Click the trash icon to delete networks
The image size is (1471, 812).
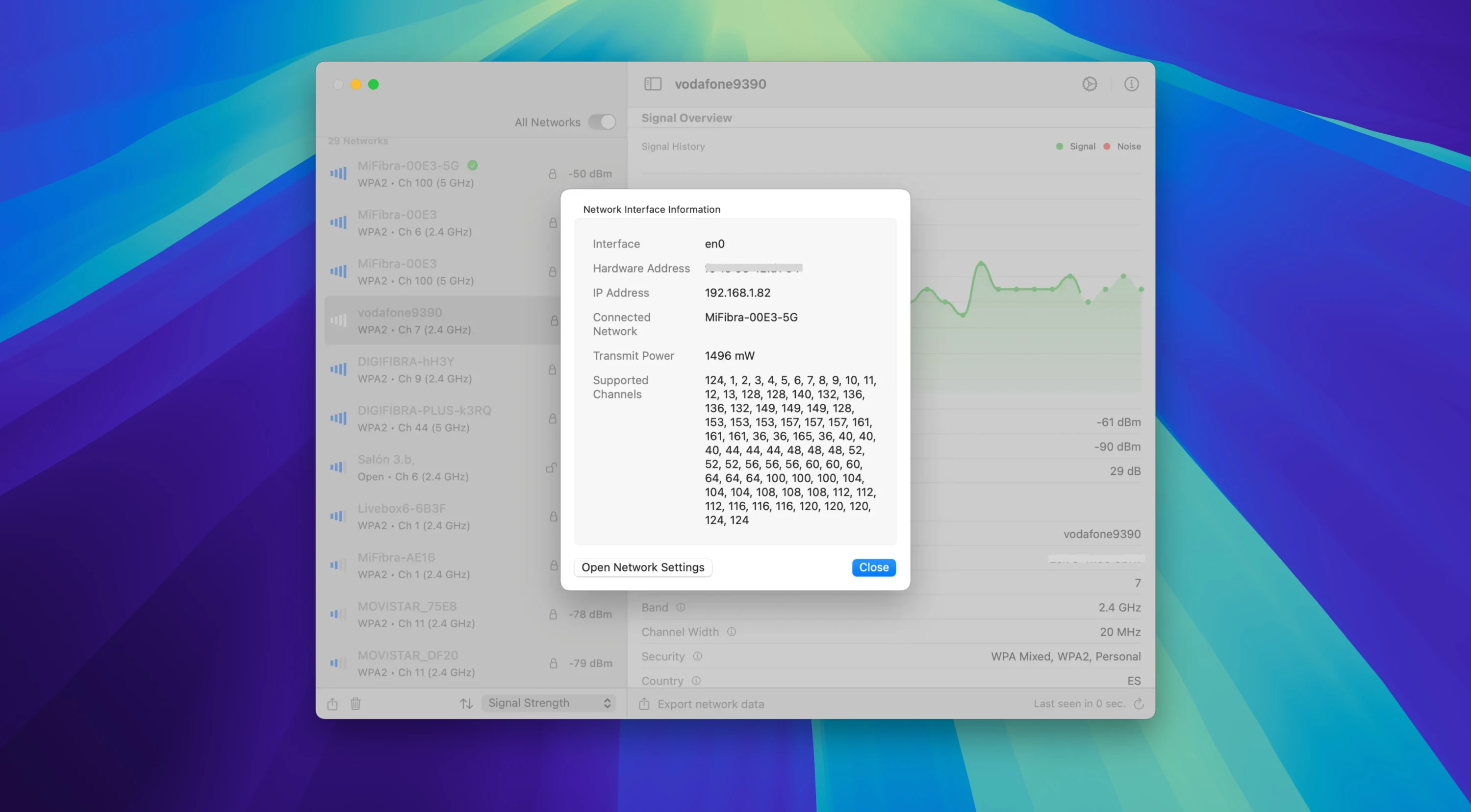coord(356,704)
